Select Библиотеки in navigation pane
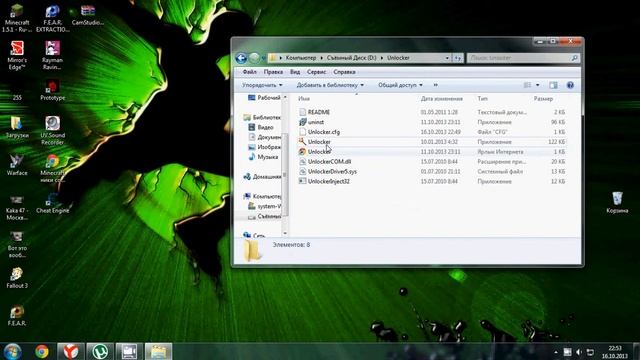 coord(262,117)
